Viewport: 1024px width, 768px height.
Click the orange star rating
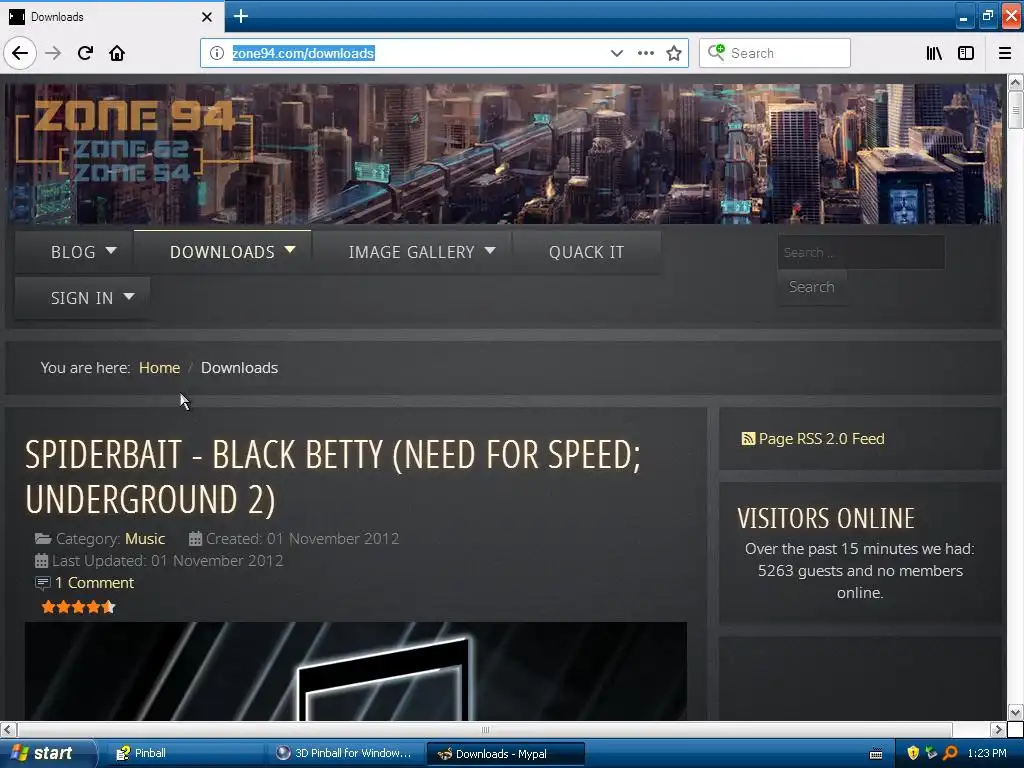point(78,607)
